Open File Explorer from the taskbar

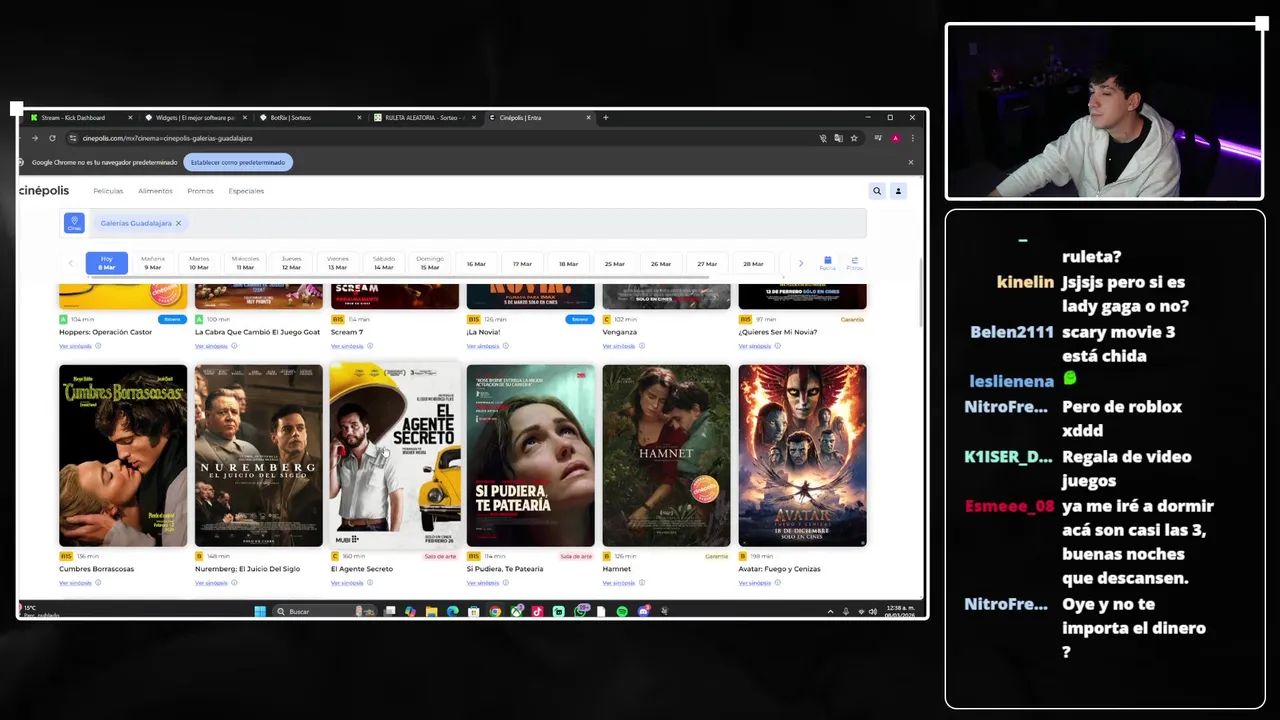pyautogui.click(x=431, y=611)
